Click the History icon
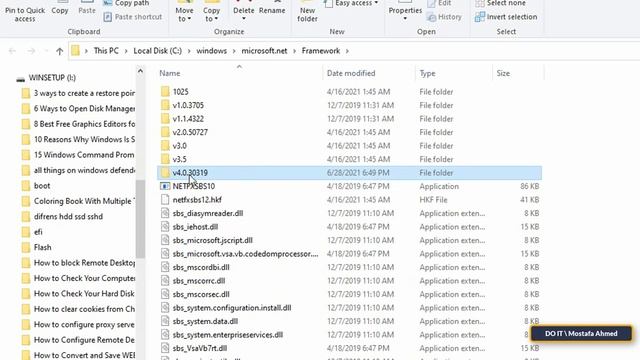The height and width of the screenshot is (360, 640). [431, 17]
